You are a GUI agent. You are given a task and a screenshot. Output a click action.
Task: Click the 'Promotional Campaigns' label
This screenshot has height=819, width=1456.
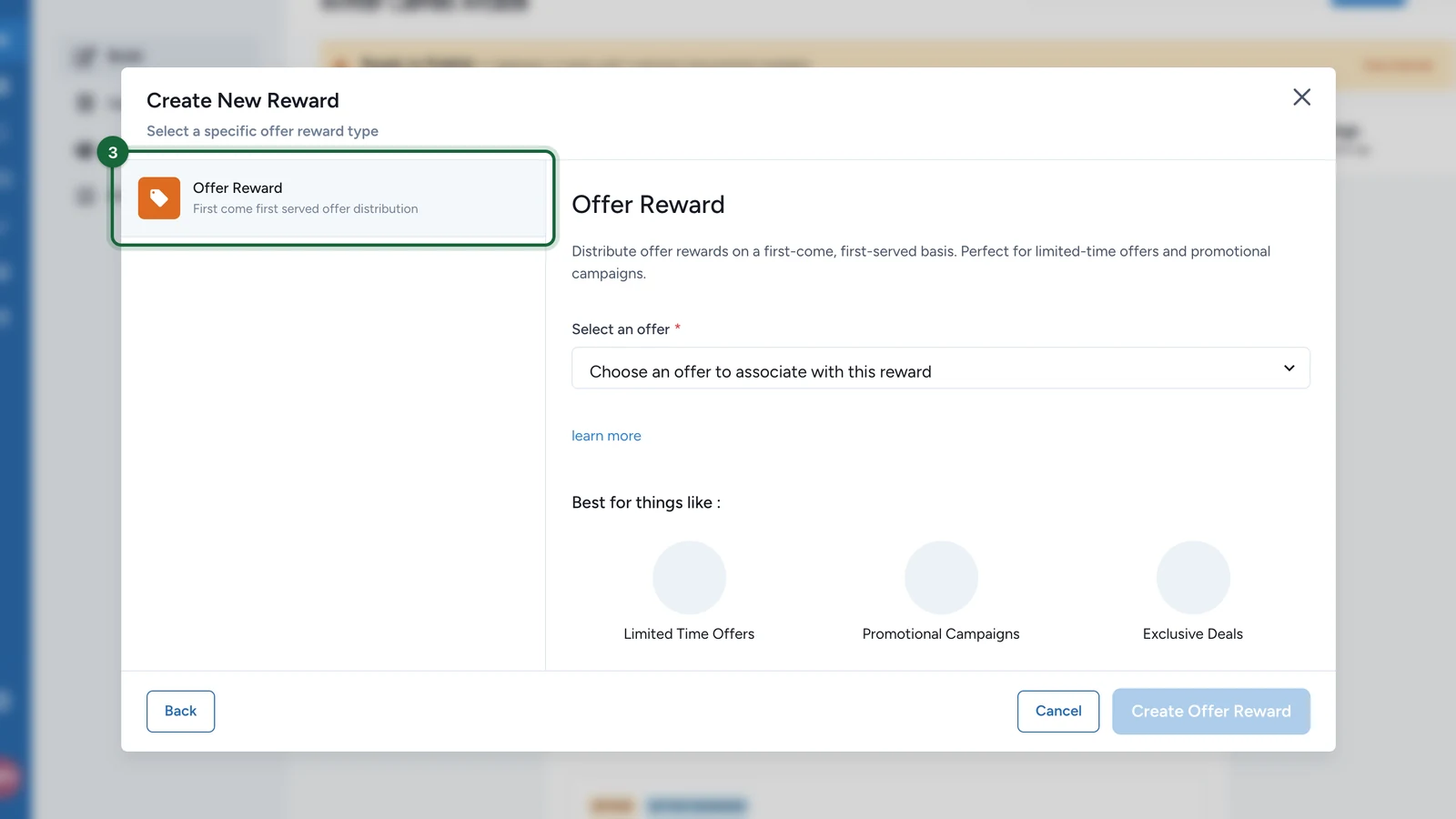click(941, 634)
